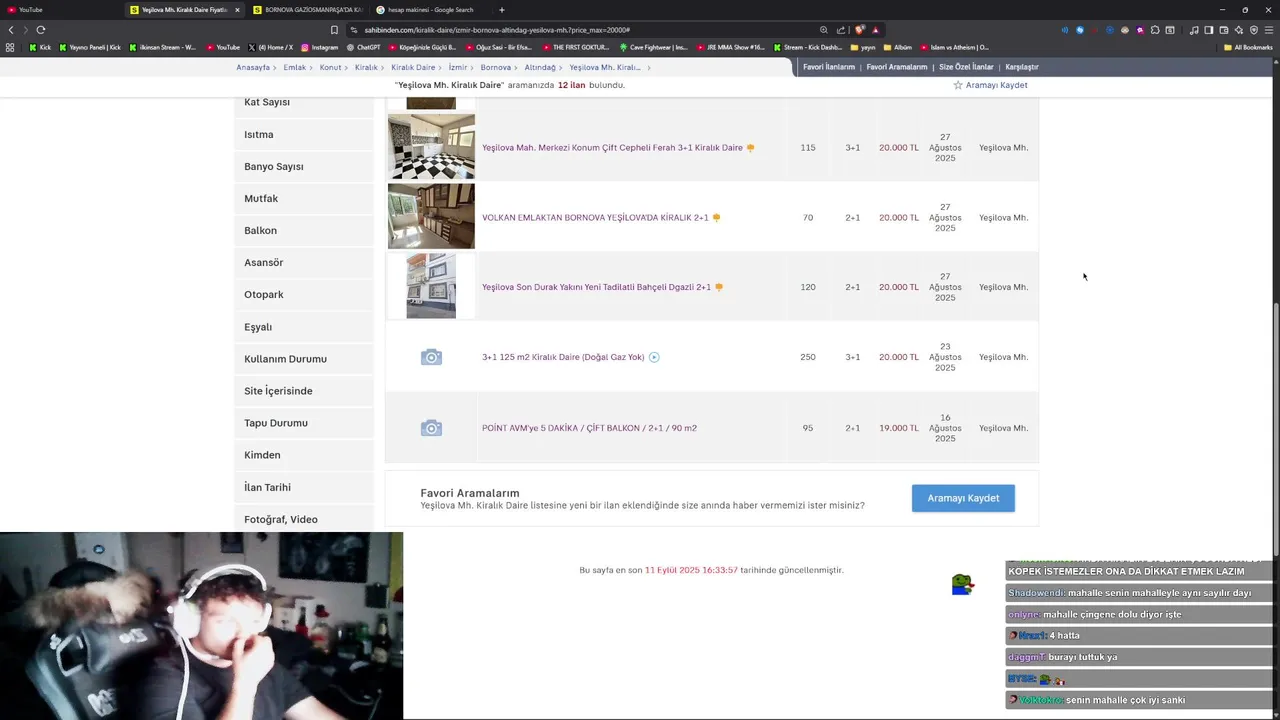Viewport: 1280px width, 720px height.
Task: Click the emoji badge after VOLKAN EMLAKTAN listing title
Action: click(716, 217)
